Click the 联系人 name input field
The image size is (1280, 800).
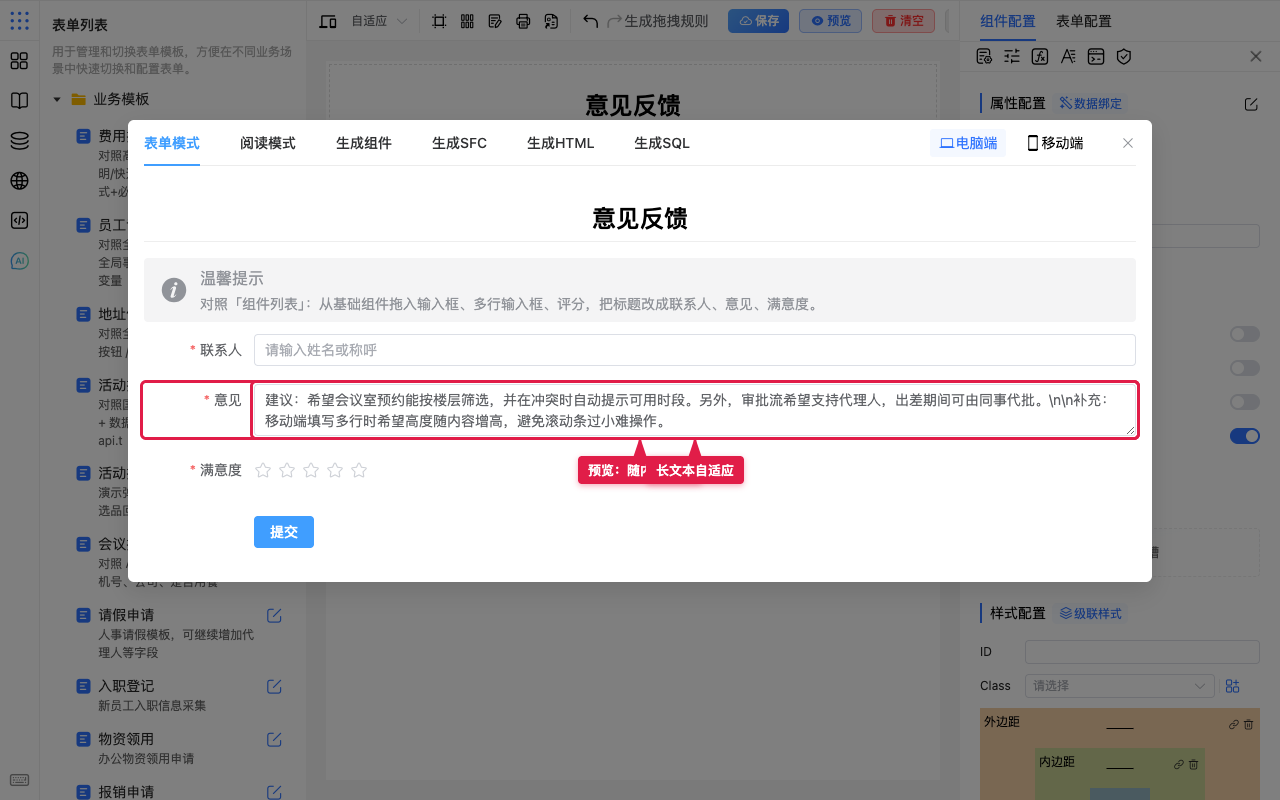[x=695, y=350]
